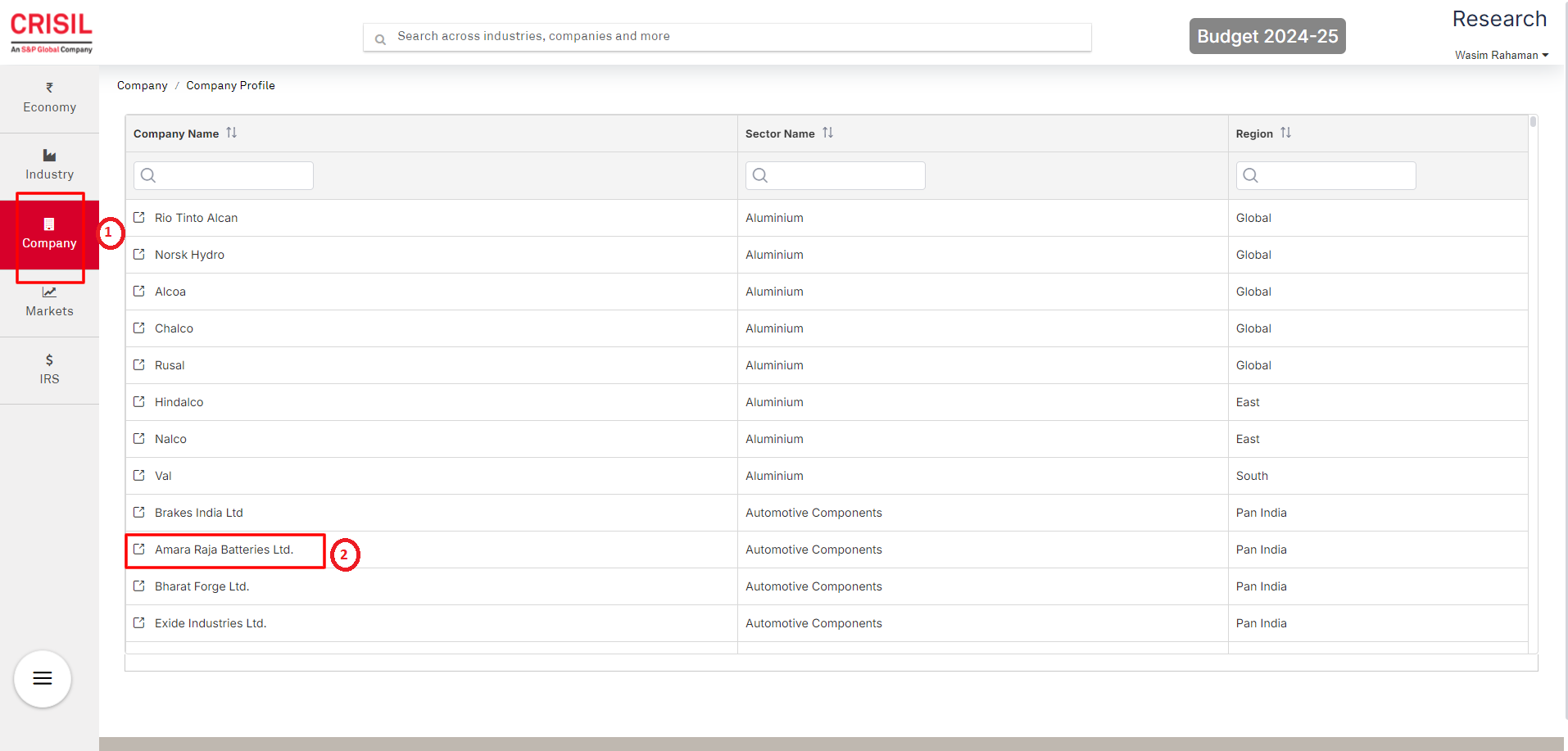Open Rio Tinto Alcan external link icon

click(x=139, y=217)
